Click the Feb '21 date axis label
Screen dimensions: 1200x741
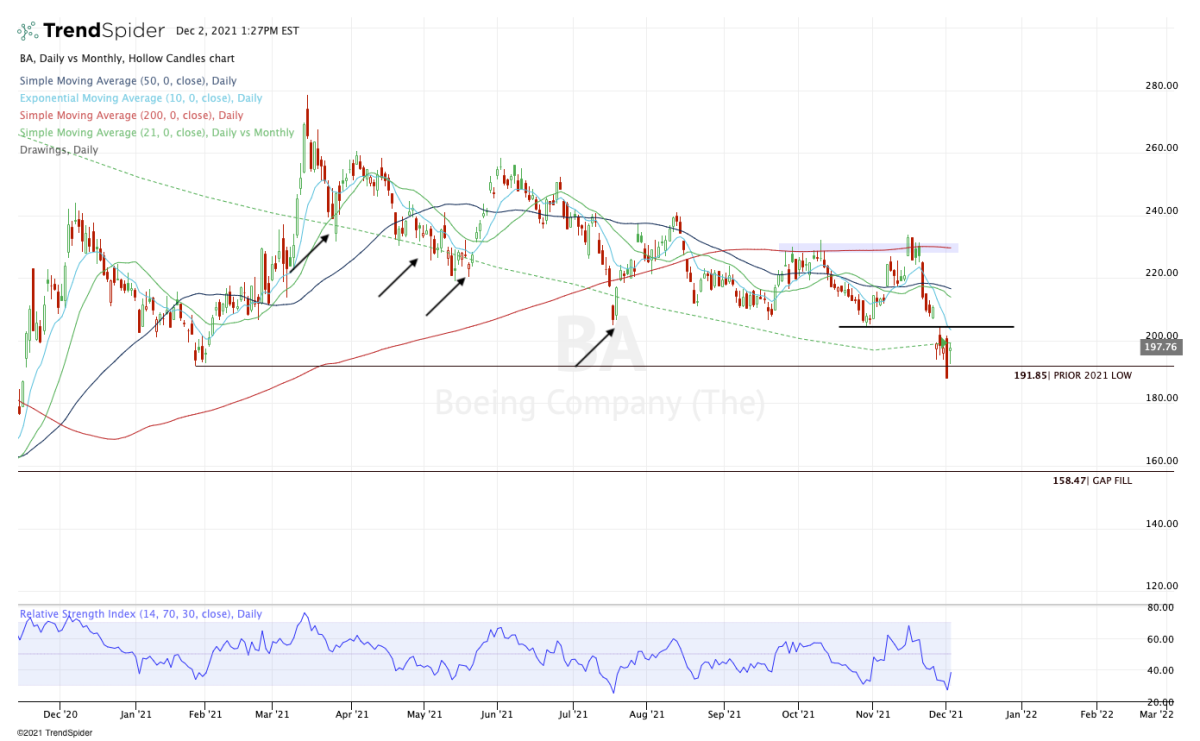click(205, 715)
